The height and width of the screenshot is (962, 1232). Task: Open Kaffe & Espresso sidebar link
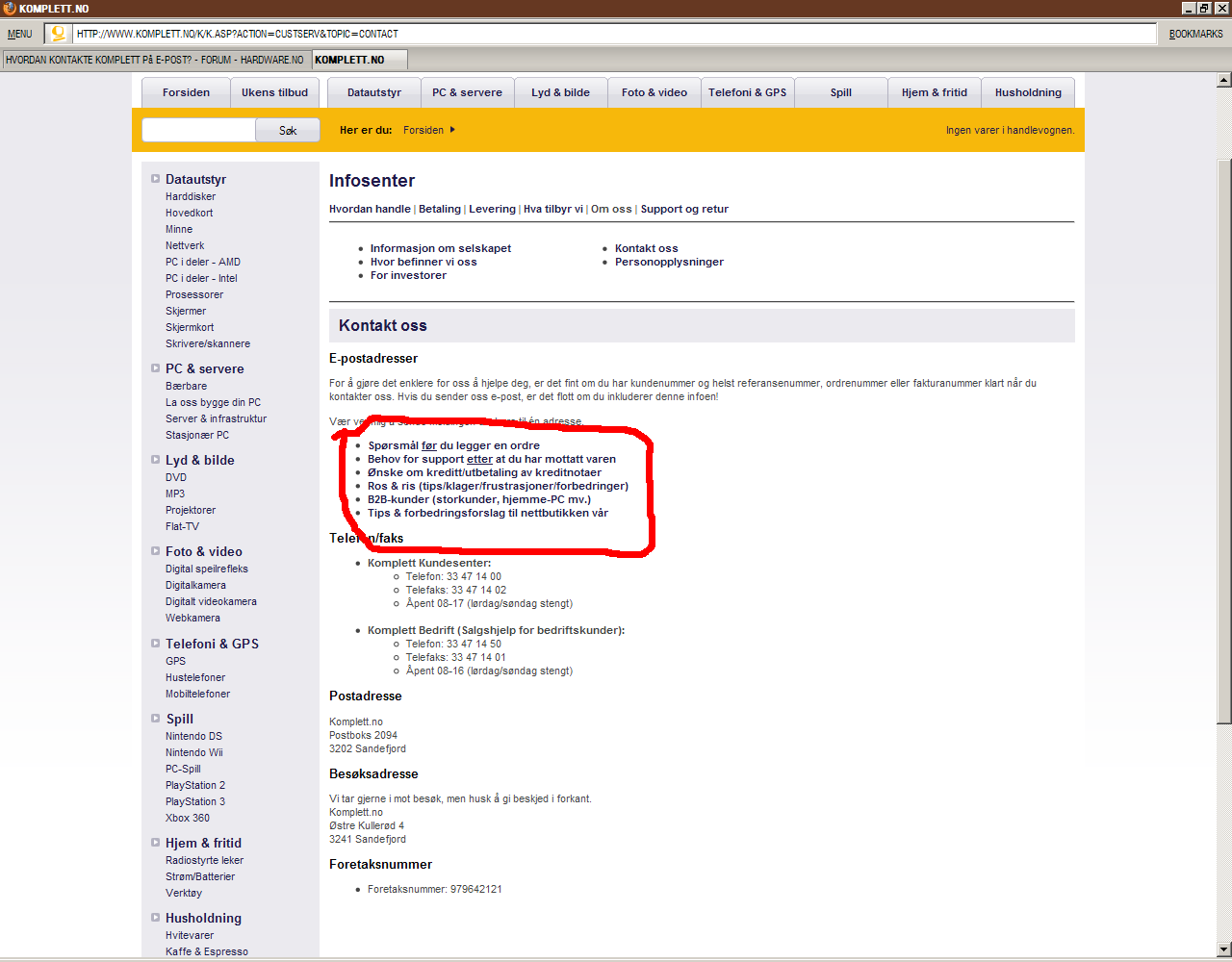click(x=207, y=951)
